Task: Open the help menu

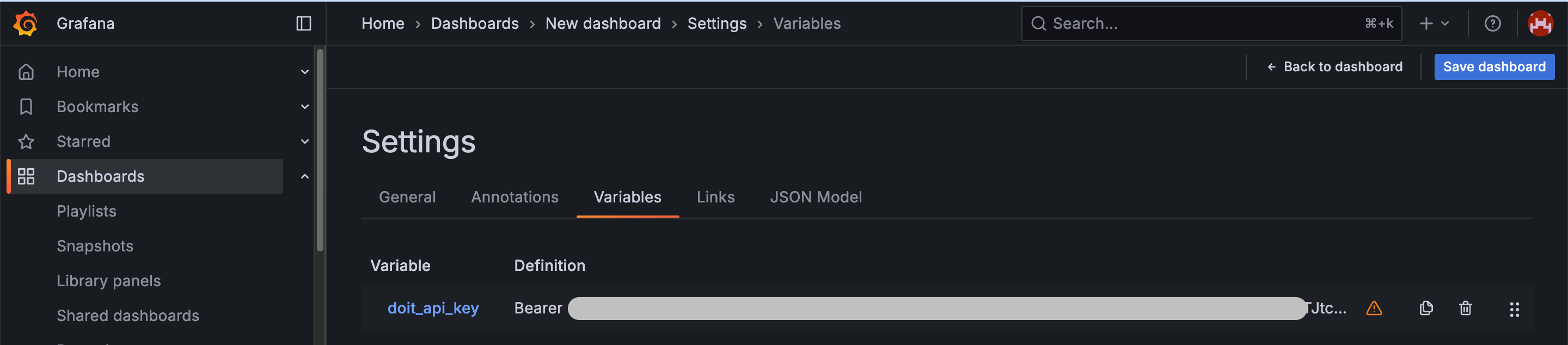Action: (x=1493, y=23)
